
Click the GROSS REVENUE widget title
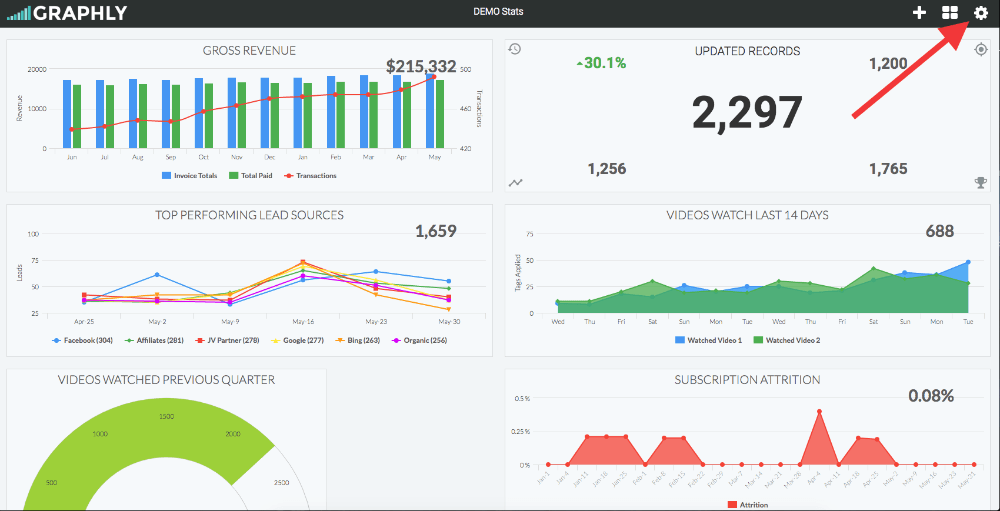(x=249, y=50)
